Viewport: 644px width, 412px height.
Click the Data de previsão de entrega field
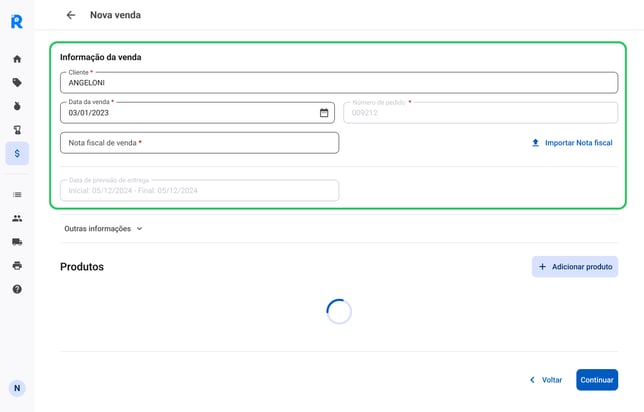(x=200, y=190)
